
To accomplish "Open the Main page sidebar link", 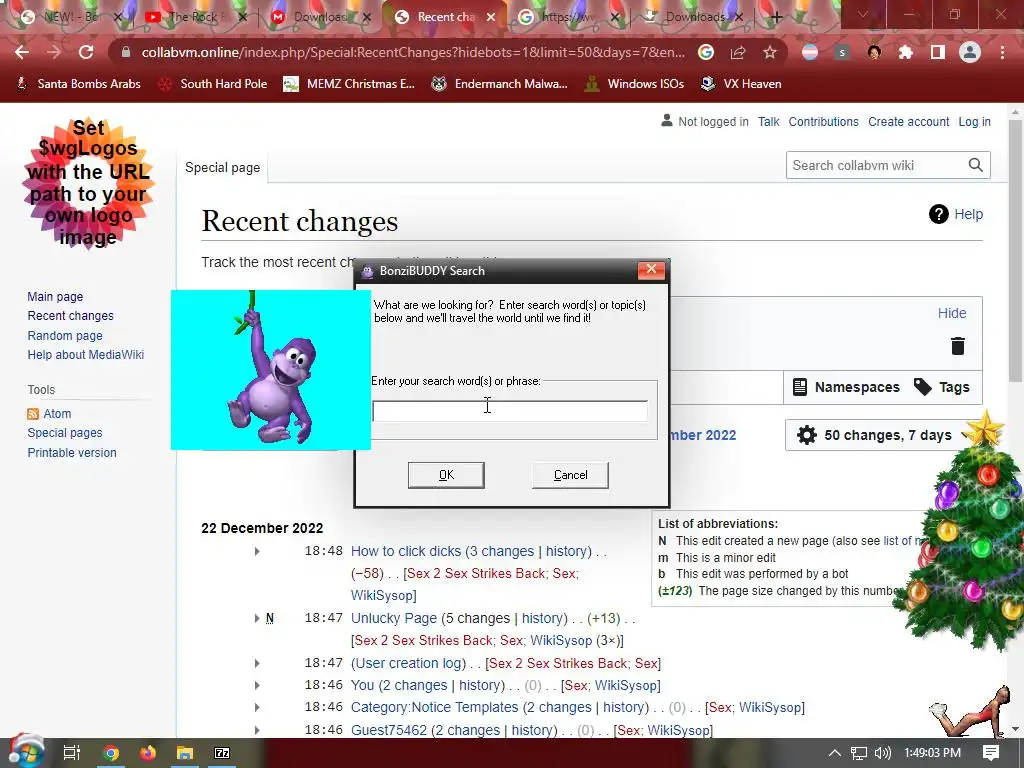I will 56,296.
